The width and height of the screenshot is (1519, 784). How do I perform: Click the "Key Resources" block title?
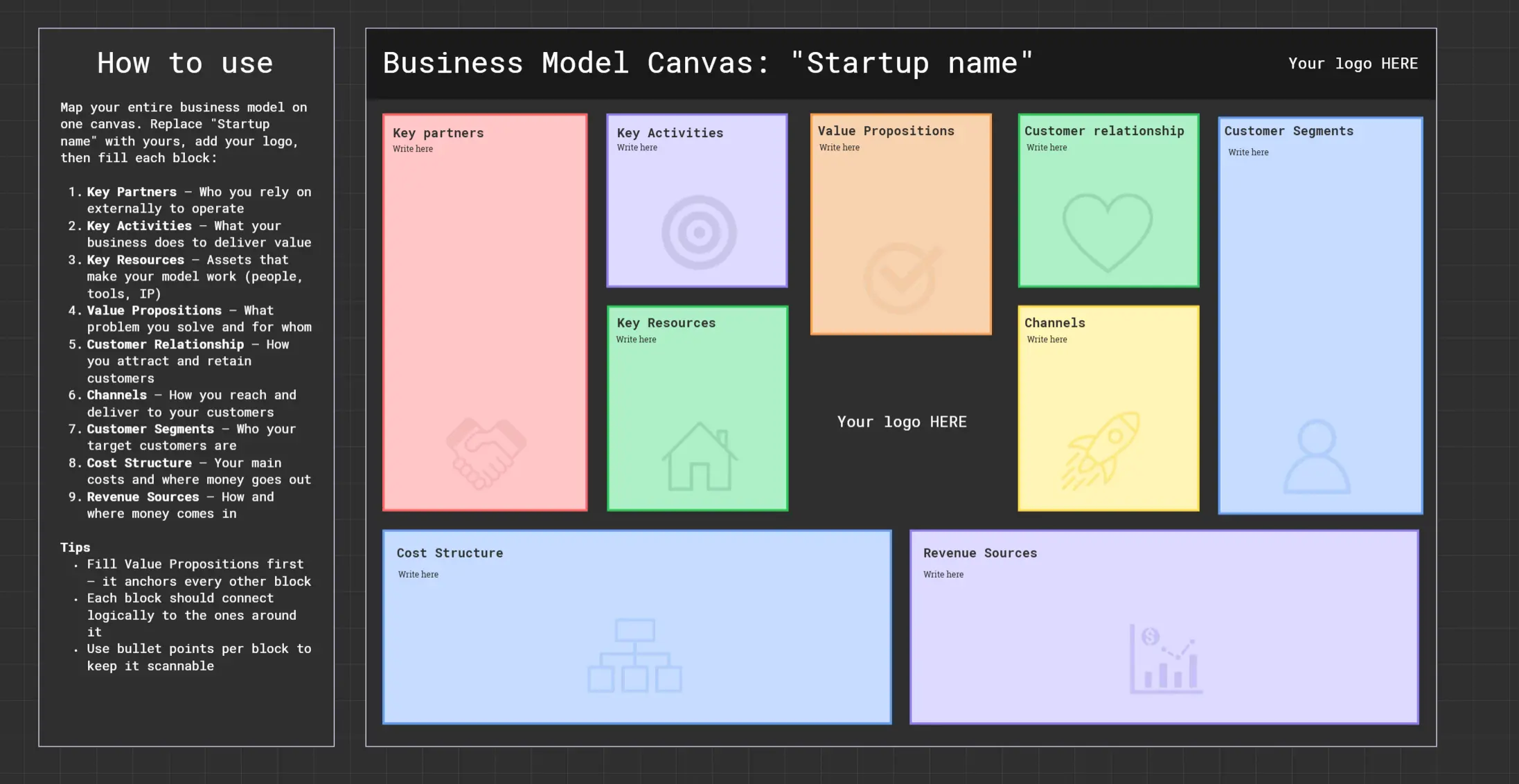click(x=666, y=323)
